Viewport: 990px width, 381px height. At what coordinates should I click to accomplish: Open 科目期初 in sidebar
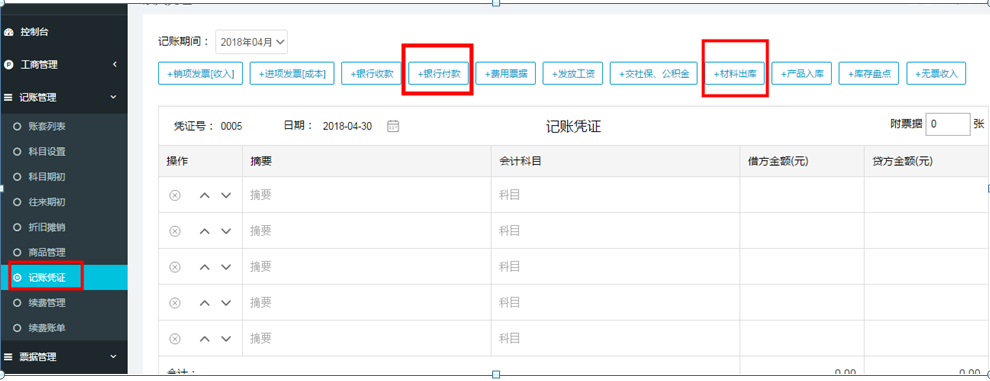[x=47, y=177]
